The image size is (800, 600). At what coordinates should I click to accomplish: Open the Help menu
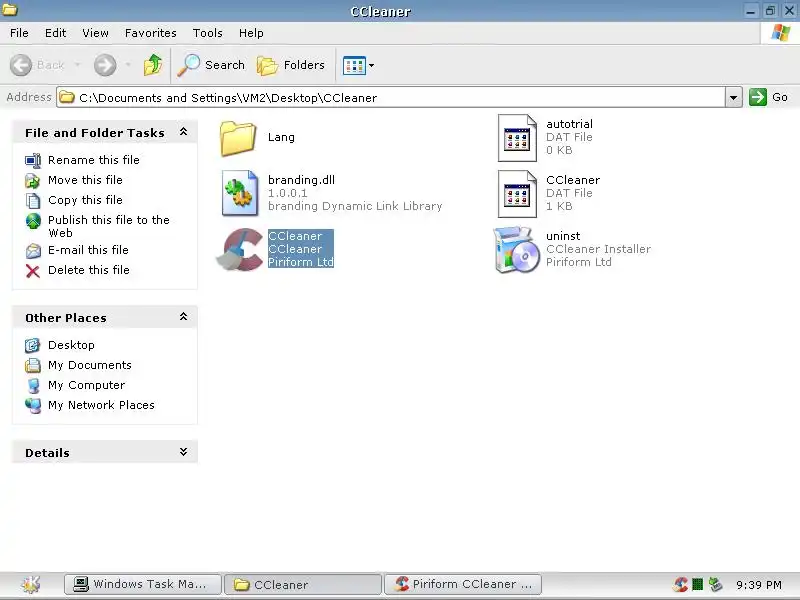tap(251, 33)
